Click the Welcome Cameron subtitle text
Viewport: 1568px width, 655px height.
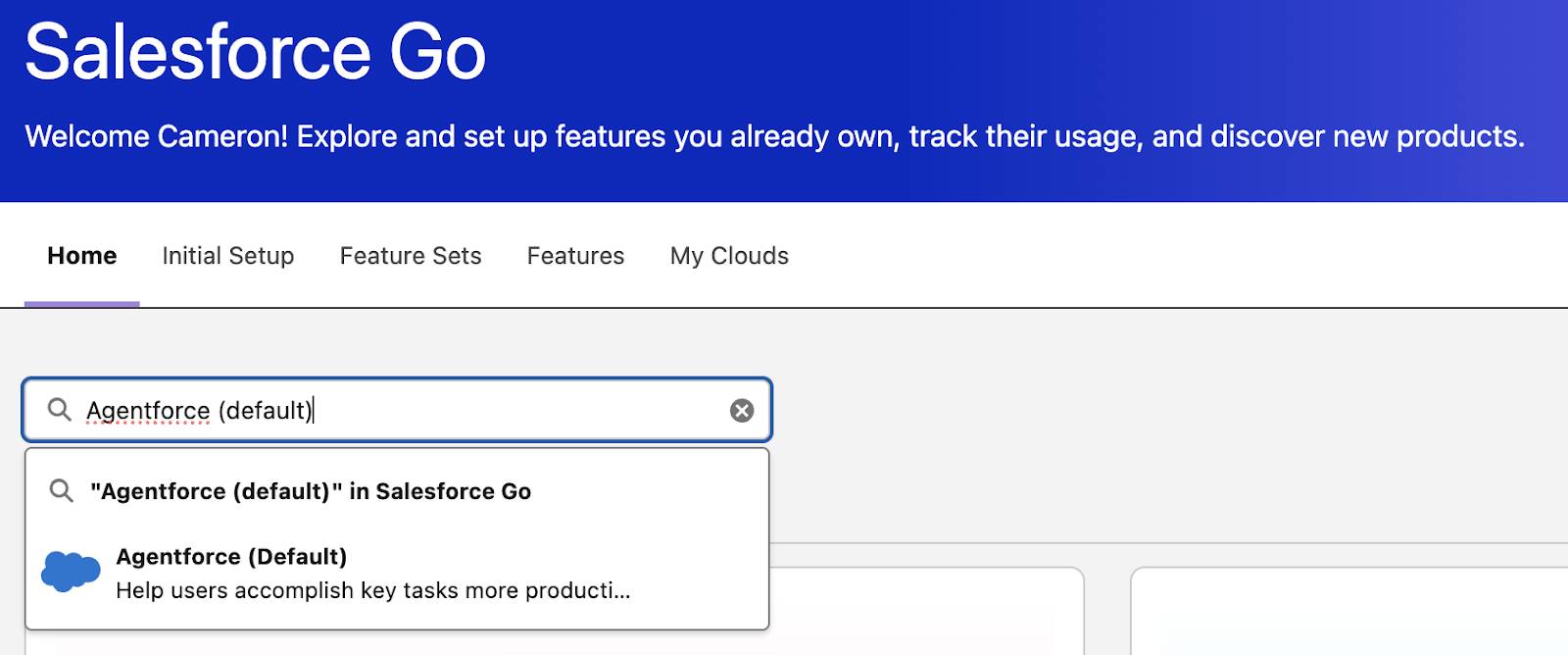[x=774, y=136]
